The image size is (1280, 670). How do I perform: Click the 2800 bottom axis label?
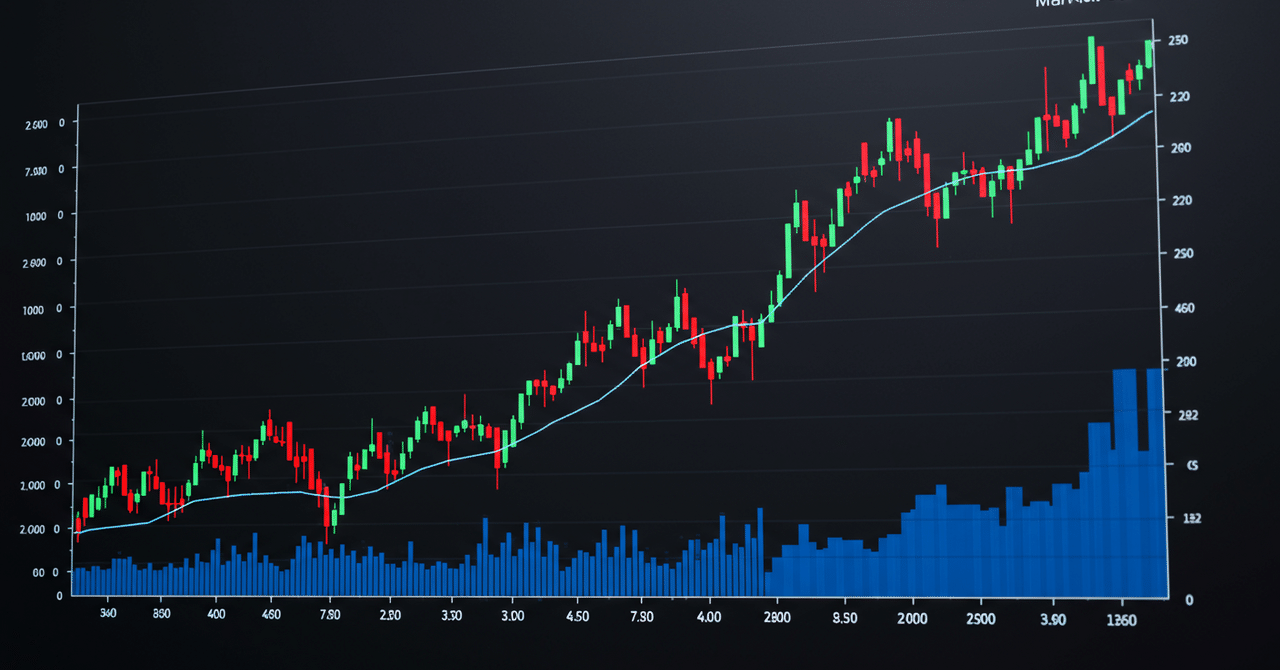[777, 618]
